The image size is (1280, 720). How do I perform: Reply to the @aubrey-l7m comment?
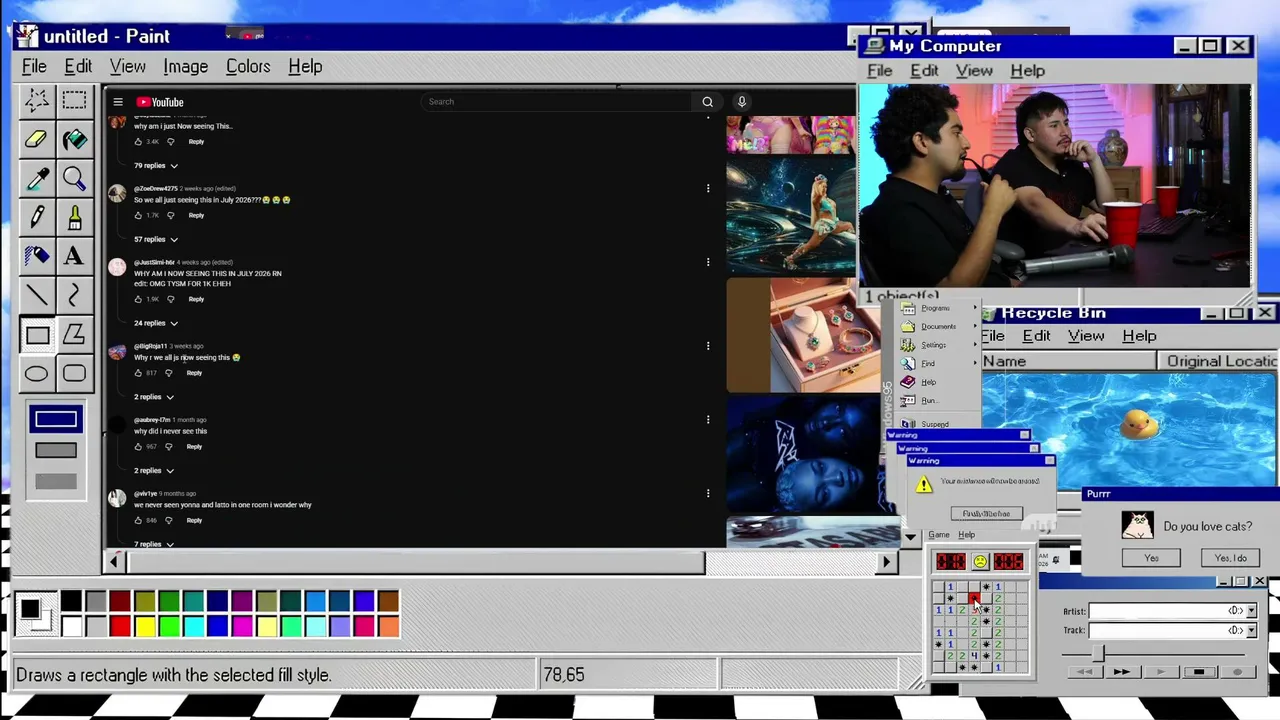194,447
